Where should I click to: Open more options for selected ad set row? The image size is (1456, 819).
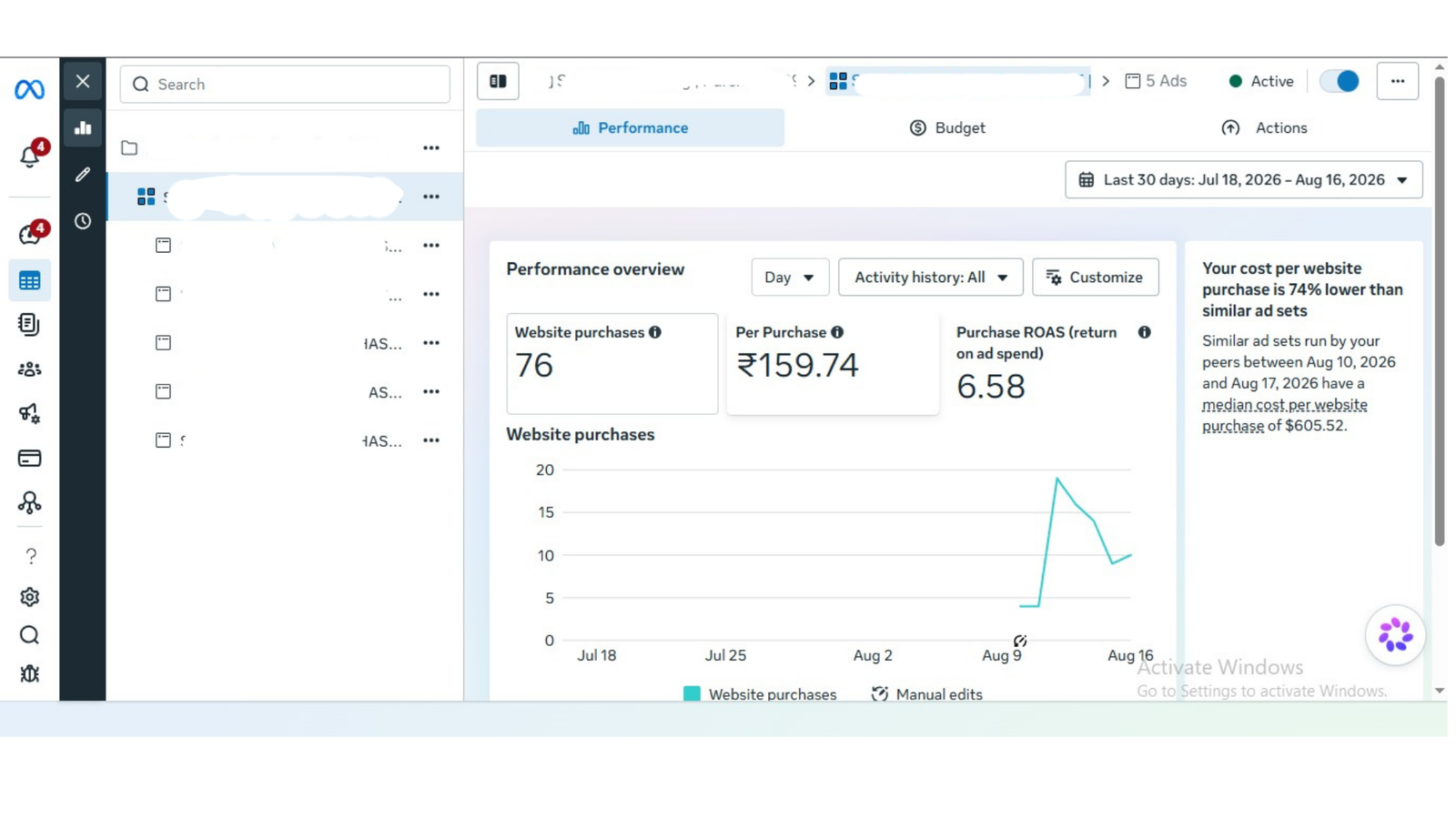coord(431,197)
